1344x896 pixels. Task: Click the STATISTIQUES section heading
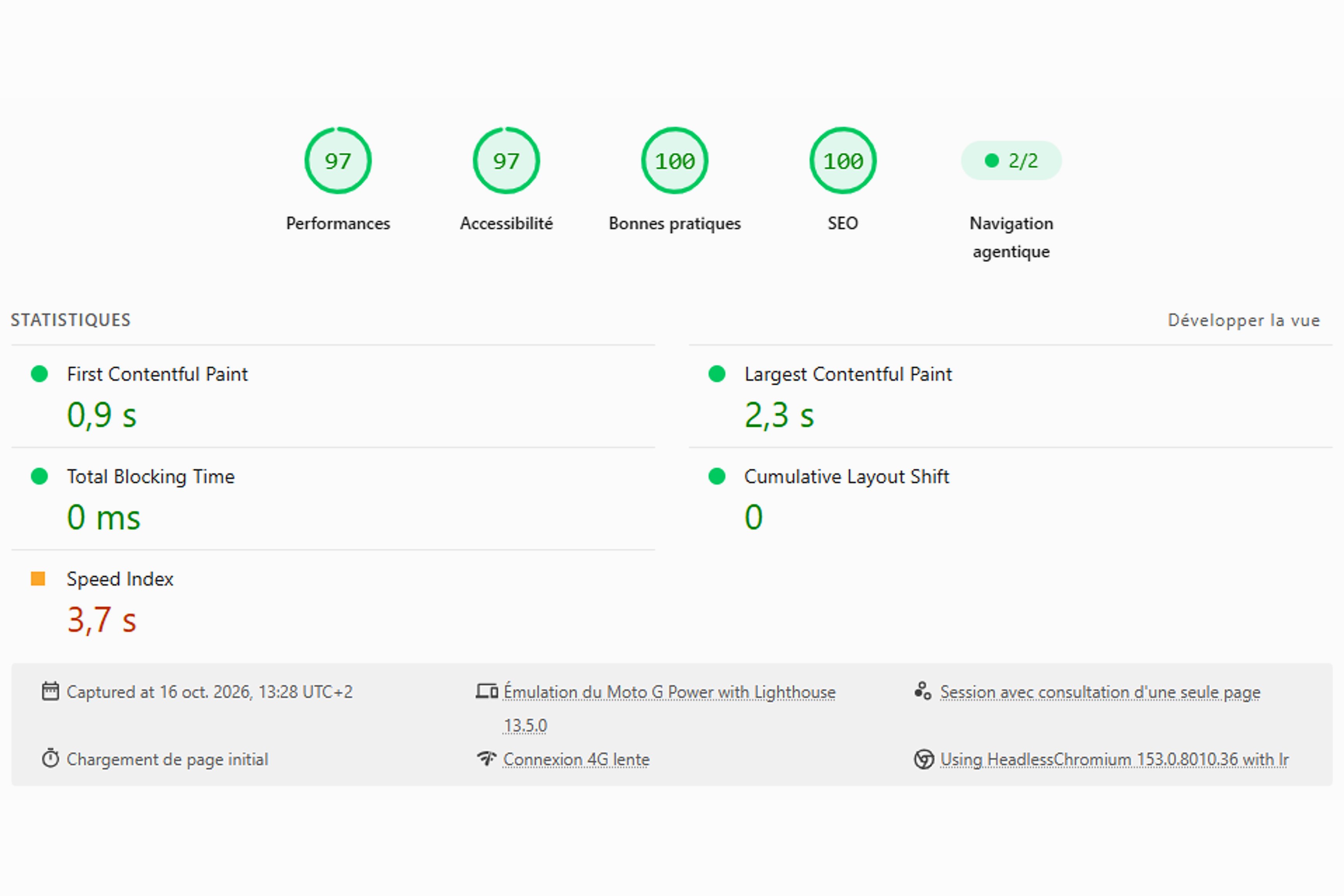71,320
